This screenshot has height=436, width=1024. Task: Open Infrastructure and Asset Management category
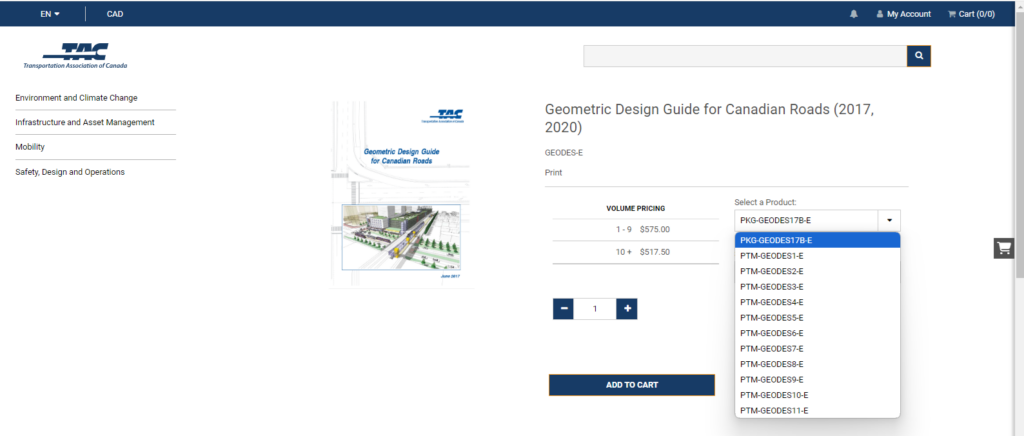click(x=85, y=122)
